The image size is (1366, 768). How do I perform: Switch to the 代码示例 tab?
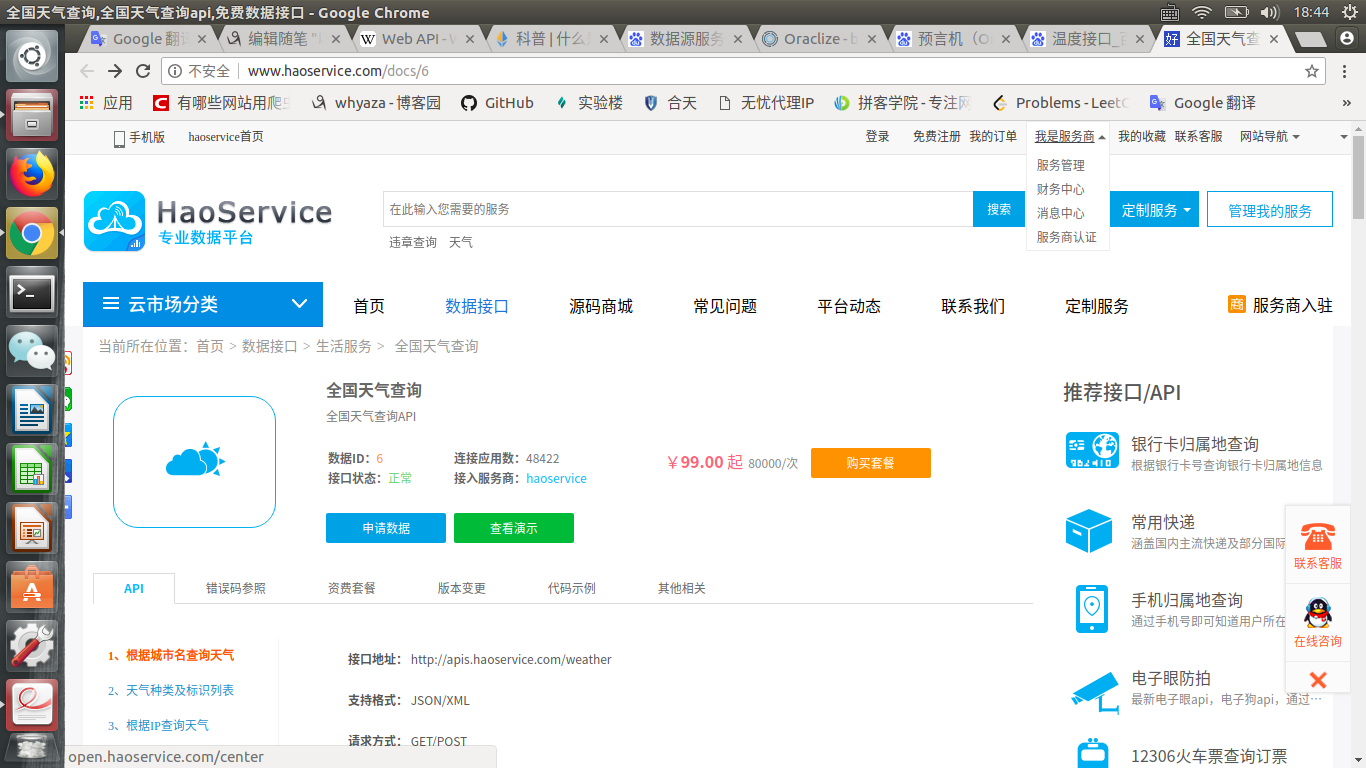click(572, 588)
